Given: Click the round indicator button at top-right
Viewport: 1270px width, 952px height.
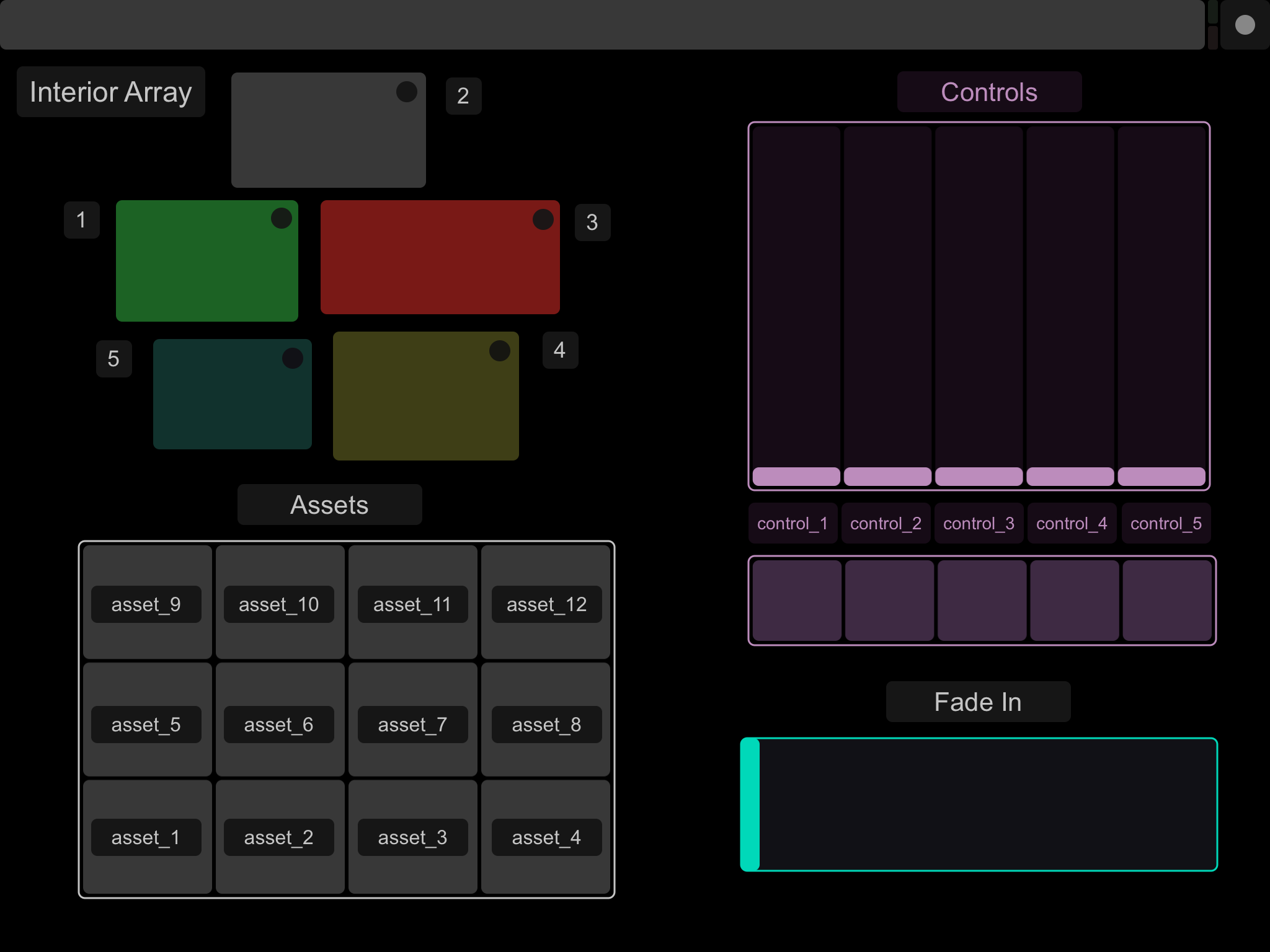Looking at the screenshot, I should [x=1245, y=25].
